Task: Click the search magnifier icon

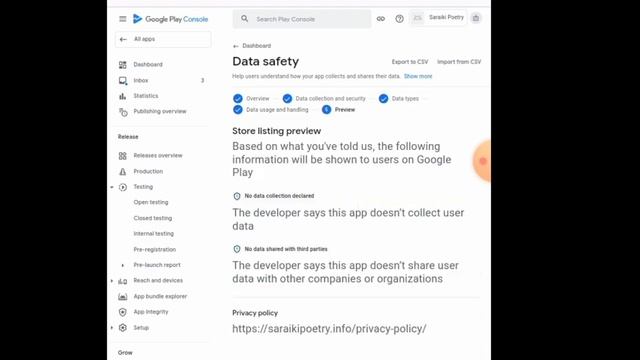Action: click(244, 19)
